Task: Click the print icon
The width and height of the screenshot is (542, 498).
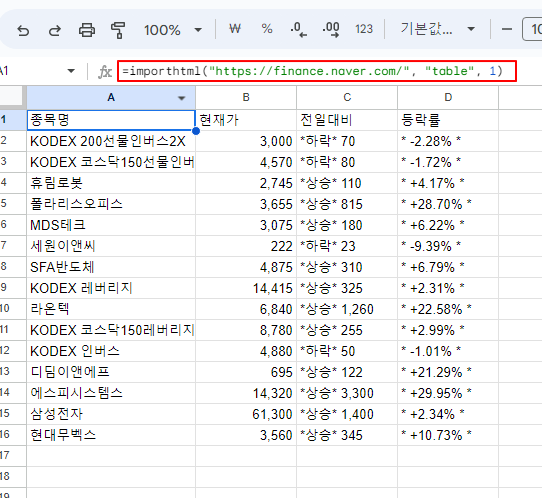Action: click(86, 30)
